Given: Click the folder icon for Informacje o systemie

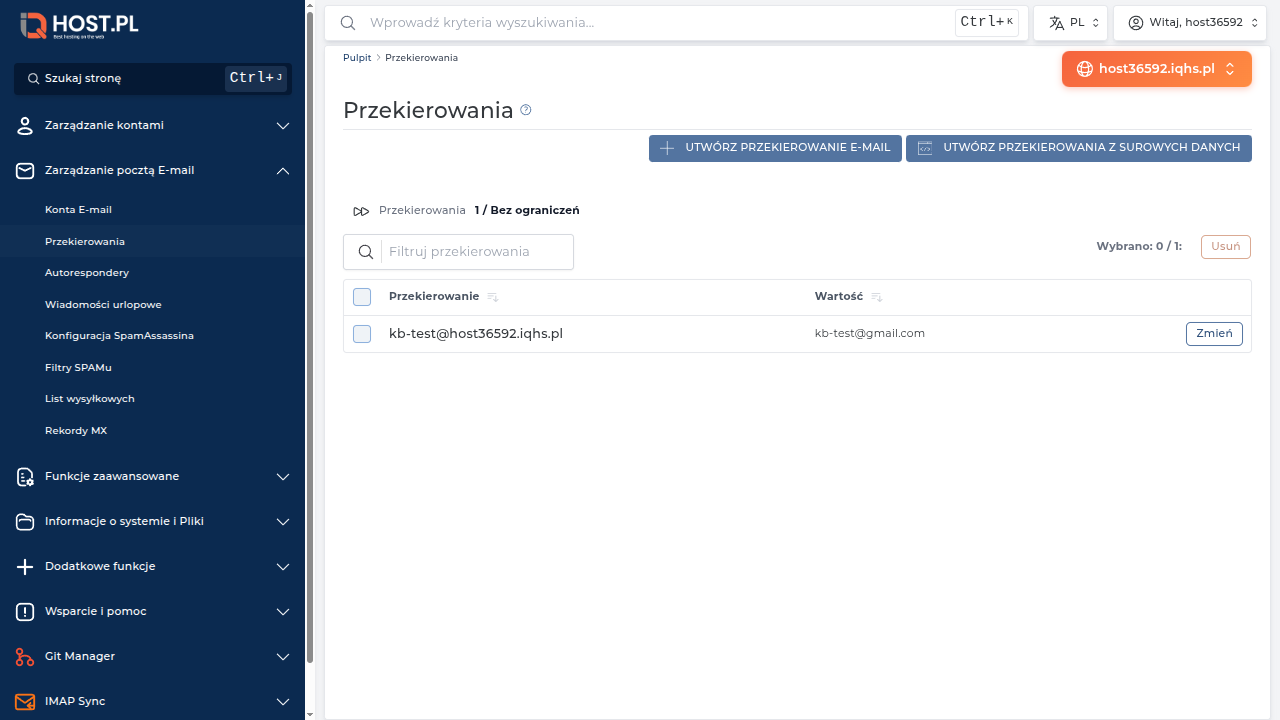Looking at the screenshot, I should tap(25, 522).
